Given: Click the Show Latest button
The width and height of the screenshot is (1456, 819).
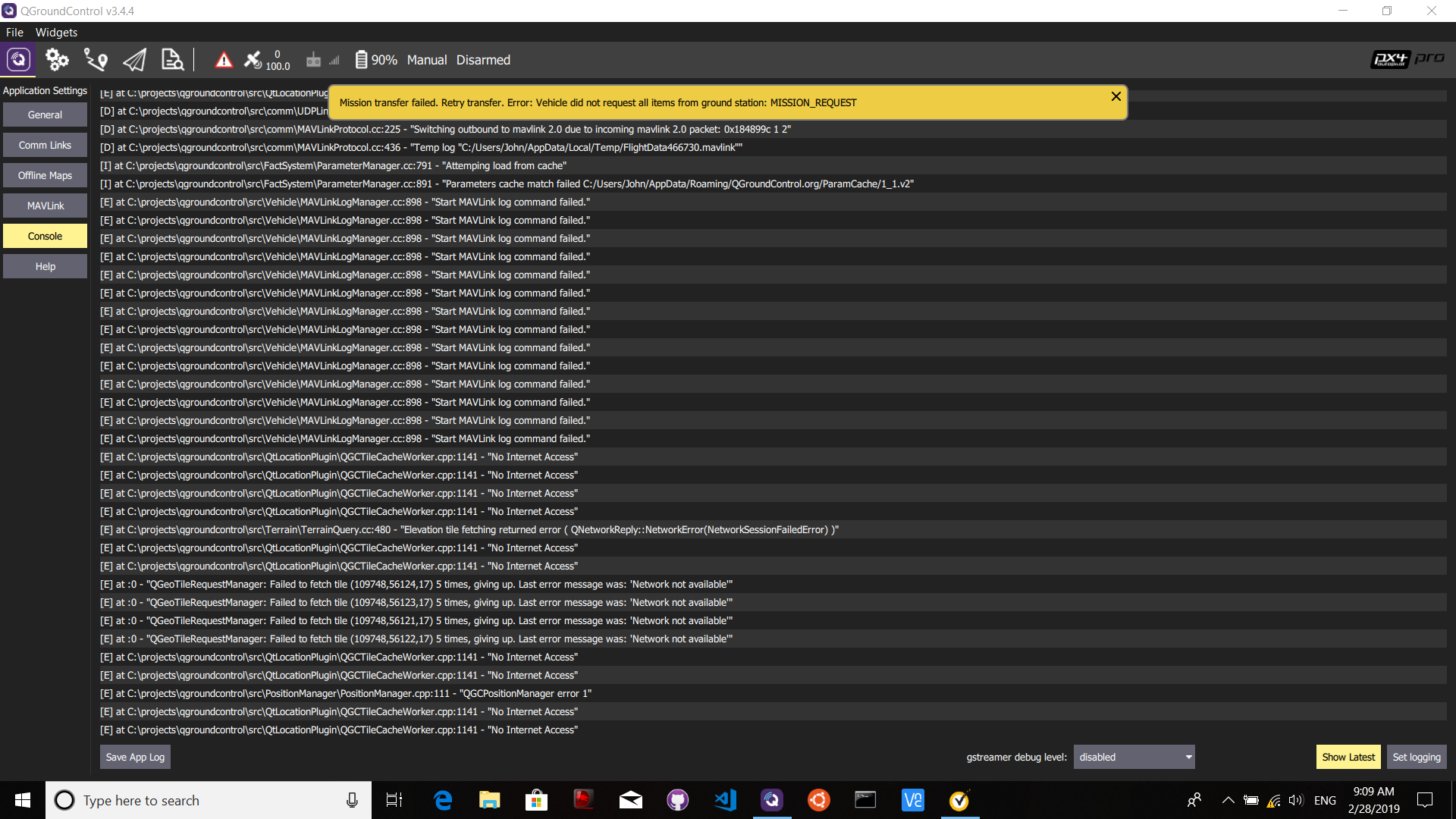Looking at the screenshot, I should click(x=1348, y=756).
